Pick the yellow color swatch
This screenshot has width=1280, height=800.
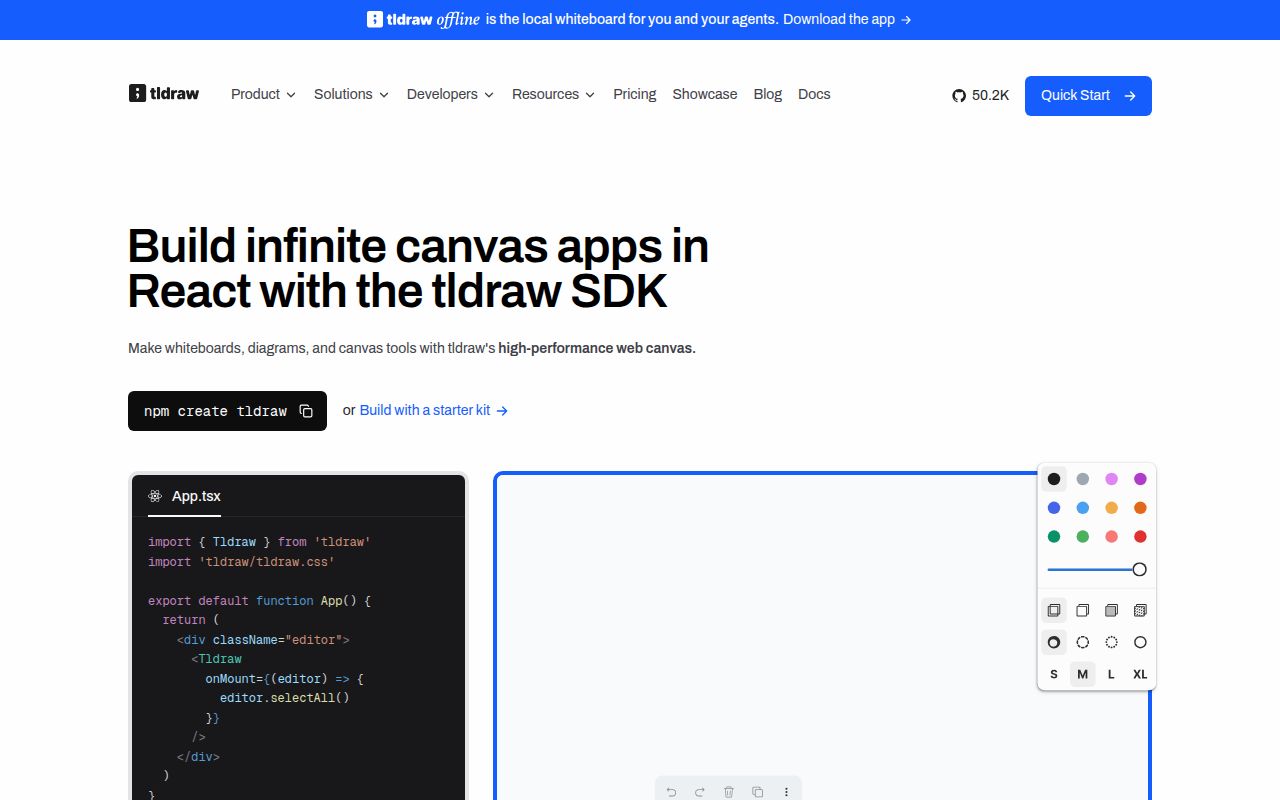click(1111, 508)
